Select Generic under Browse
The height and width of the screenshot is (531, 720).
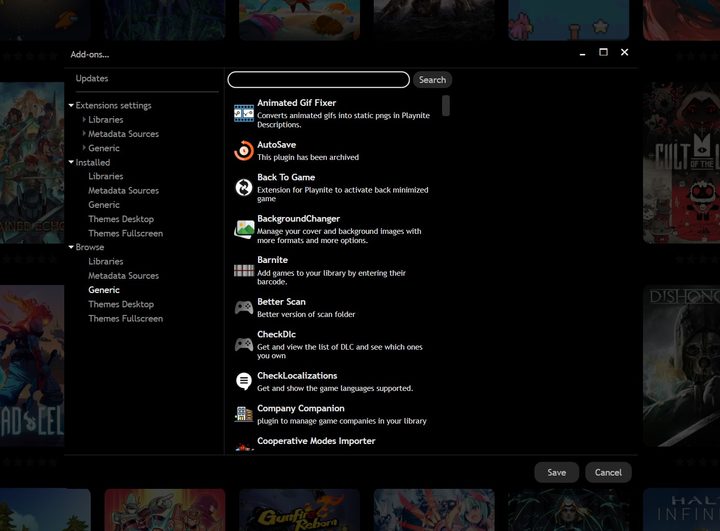(104, 290)
